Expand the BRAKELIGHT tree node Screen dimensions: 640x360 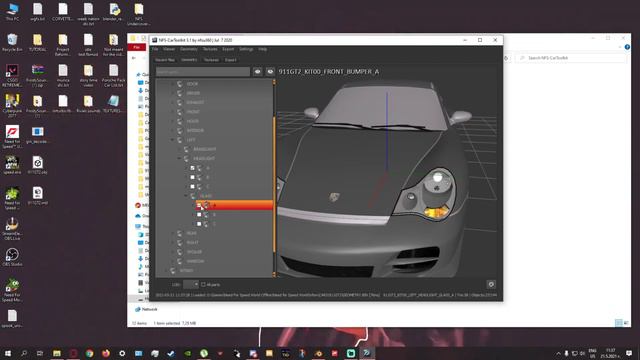(179, 149)
